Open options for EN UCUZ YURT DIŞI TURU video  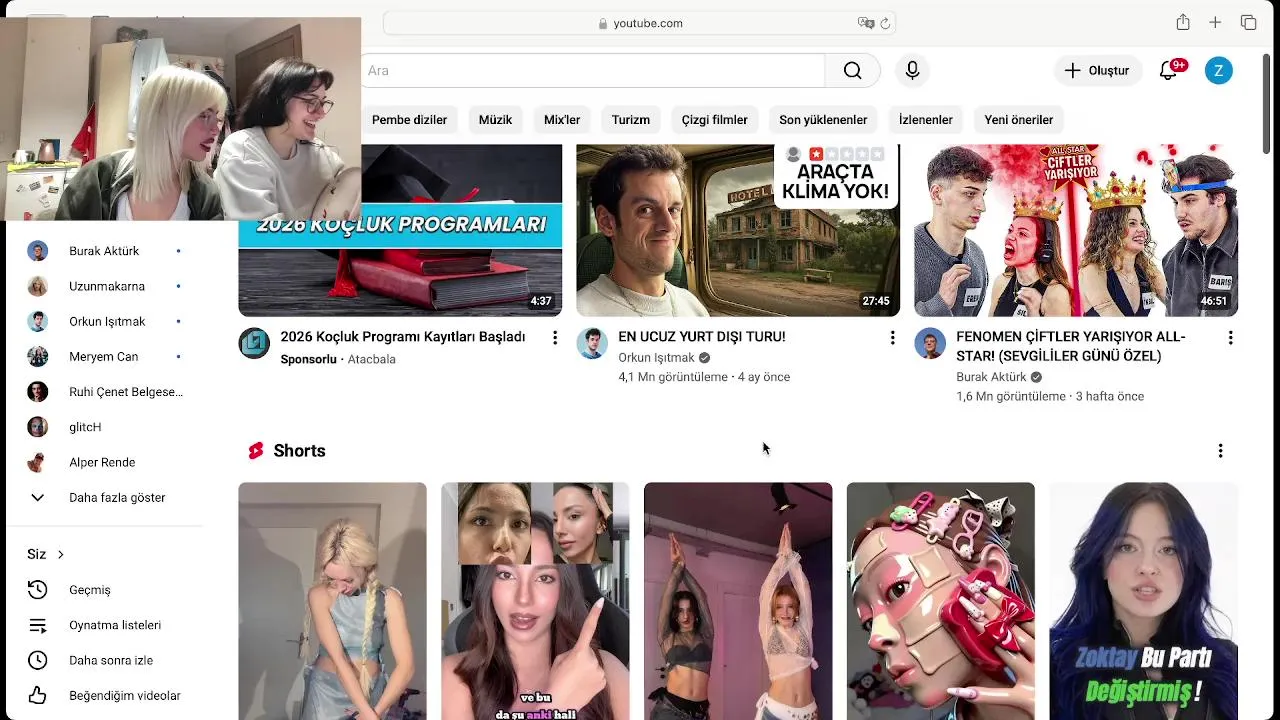(x=893, y=338)
